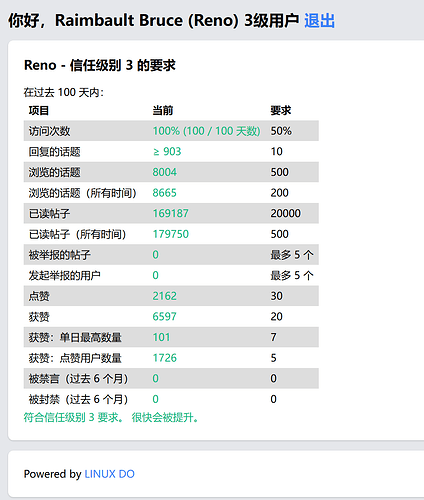424x500 pixels.
Task: Click requirement 500 in the 浏览的话题 row
Action: click(279, 172)
